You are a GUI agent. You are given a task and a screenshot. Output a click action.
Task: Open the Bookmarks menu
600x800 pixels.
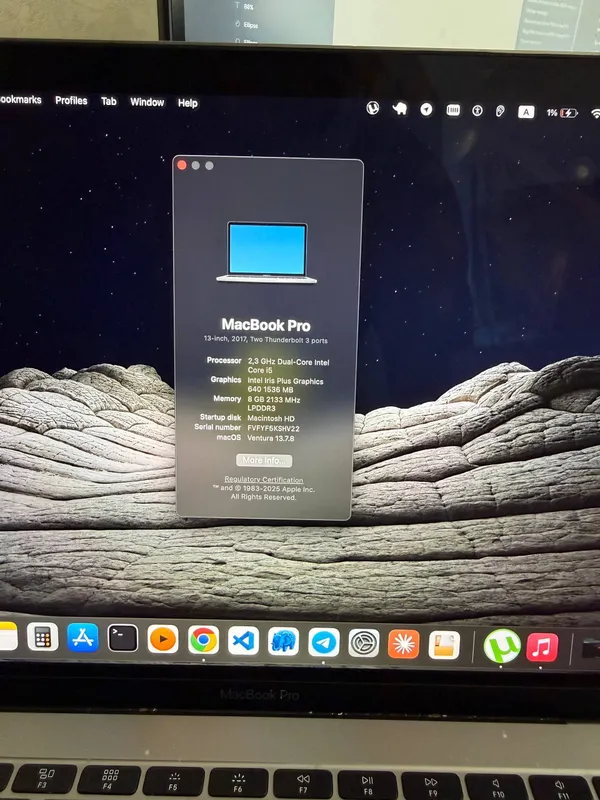[20, 99]
